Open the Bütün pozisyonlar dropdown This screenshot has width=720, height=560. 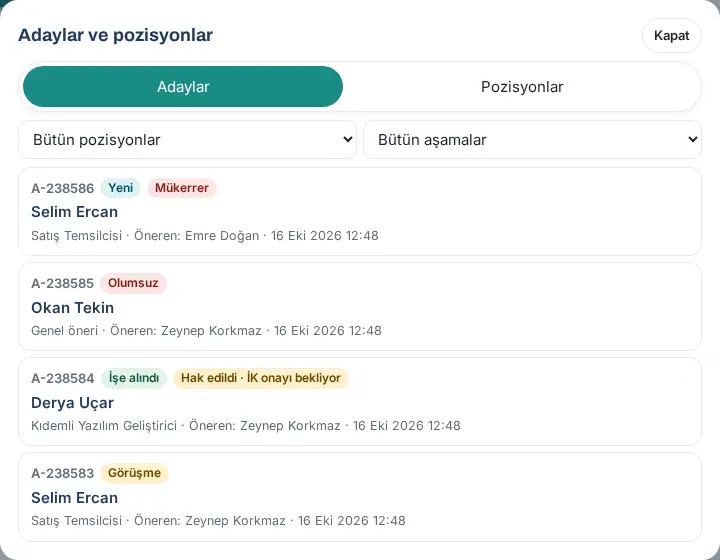[x=187, y=140]
